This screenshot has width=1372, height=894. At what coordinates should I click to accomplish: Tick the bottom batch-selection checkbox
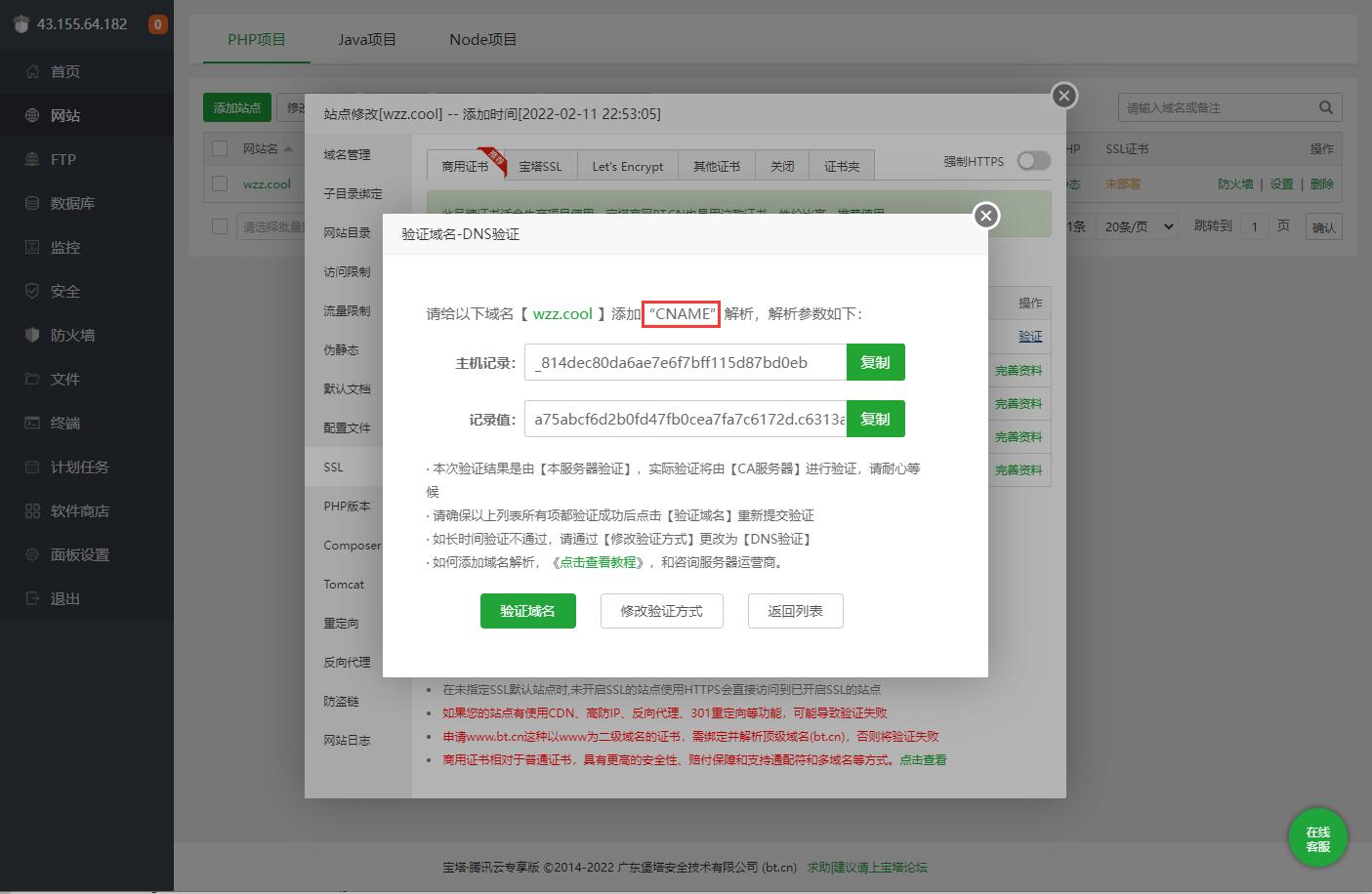click(x=220, y=226)
